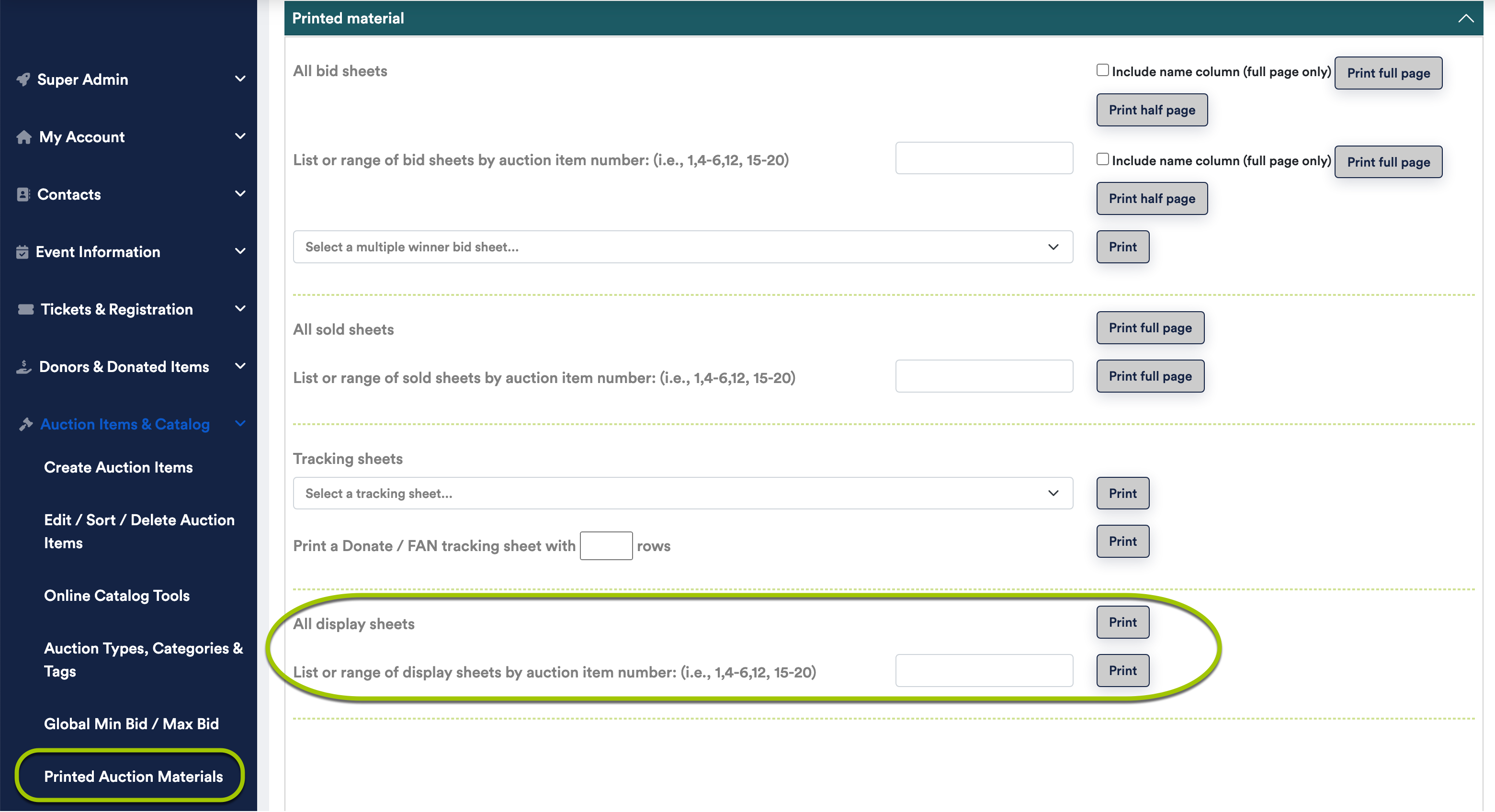Click the donation hand icon beside Donors
The height and width of the screenshot is (812, 1495).
pos(24,367)
